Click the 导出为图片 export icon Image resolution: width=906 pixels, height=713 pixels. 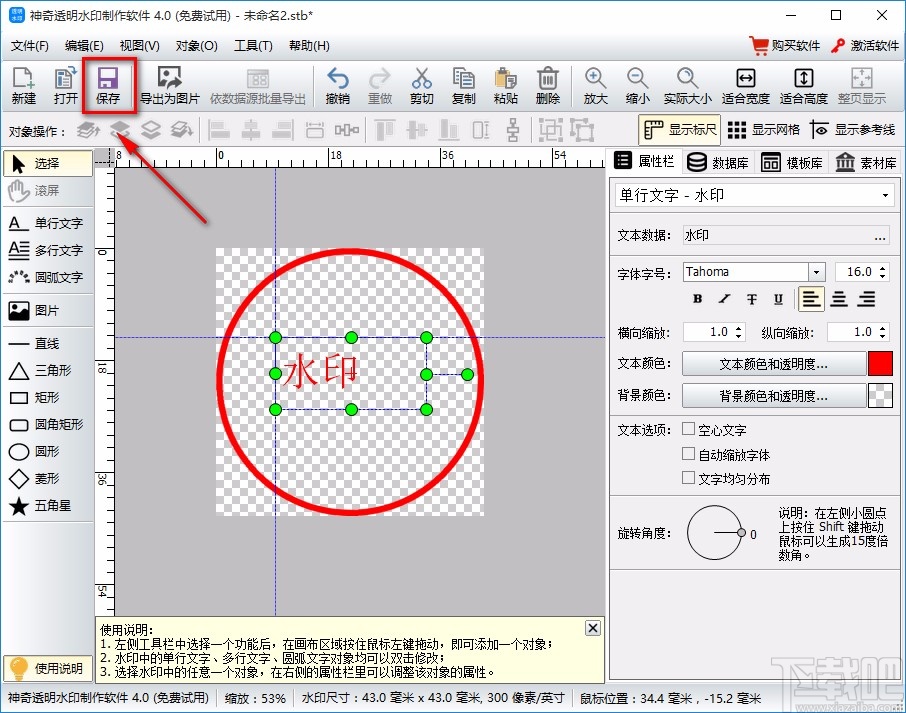[x=169, y=86]
